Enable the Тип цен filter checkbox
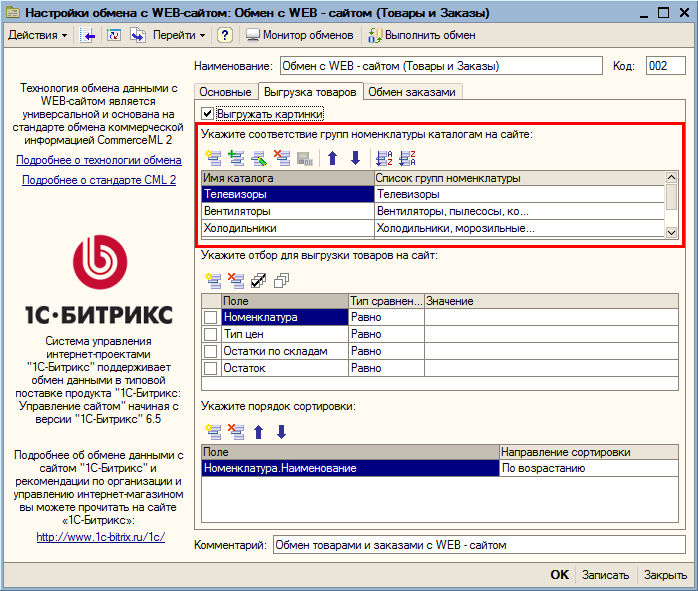Screen dimensions: 698x591 (x=211, y=334)
